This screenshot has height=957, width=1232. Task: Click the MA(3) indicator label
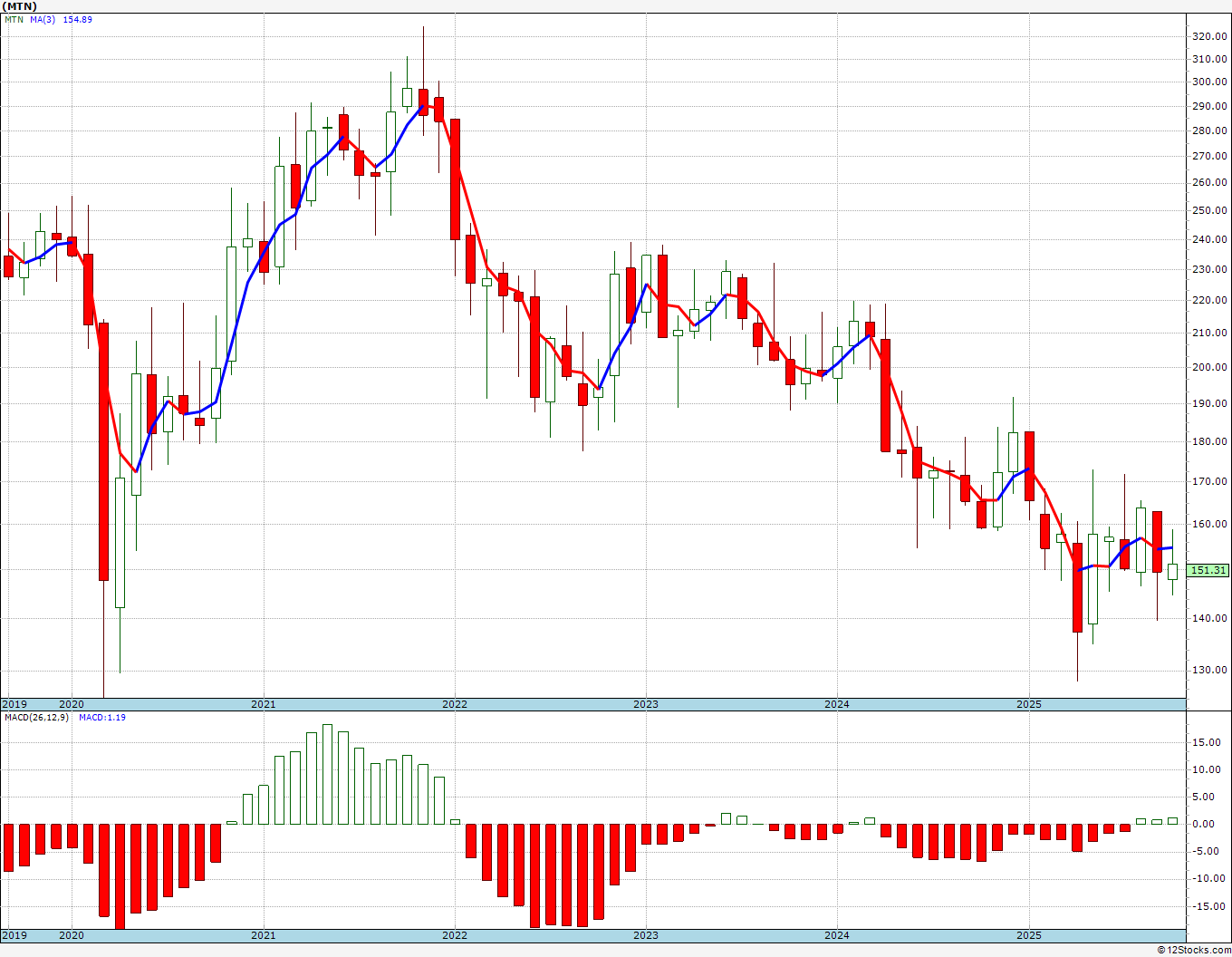(x=43, y=20)
